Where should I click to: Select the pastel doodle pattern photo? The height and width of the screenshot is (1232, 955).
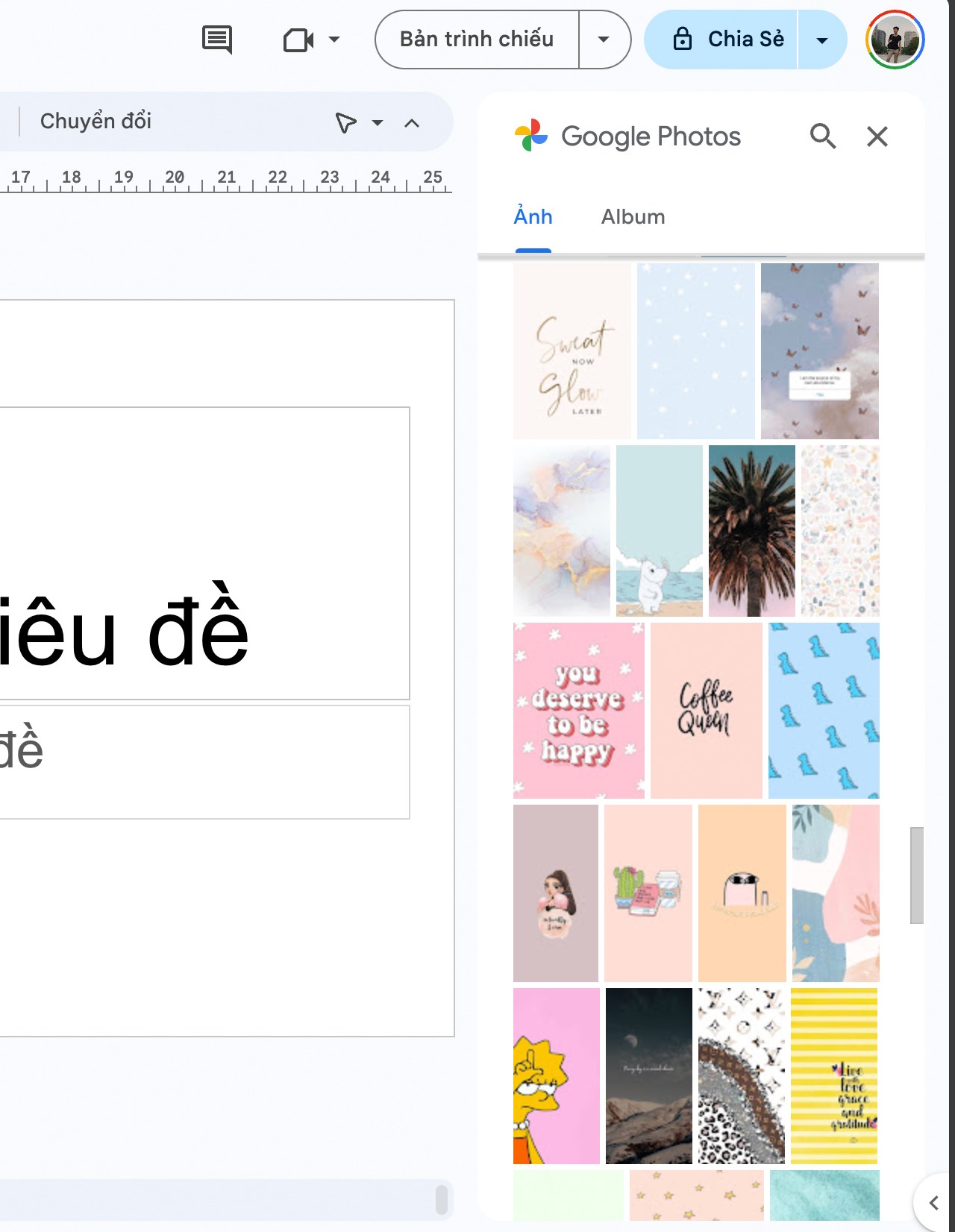pos(840,531)
